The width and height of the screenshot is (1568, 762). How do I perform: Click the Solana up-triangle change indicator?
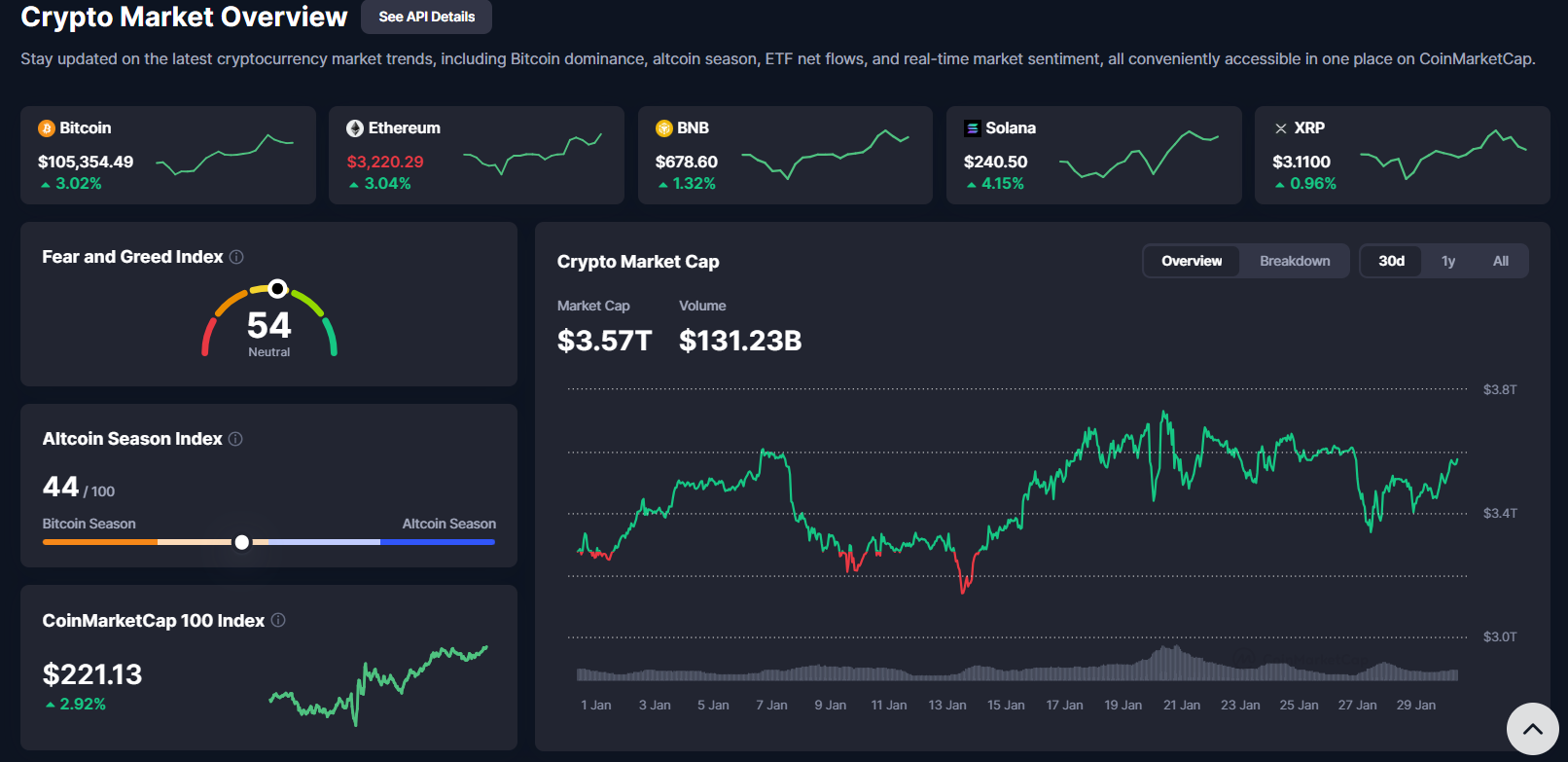coord(972,184)
